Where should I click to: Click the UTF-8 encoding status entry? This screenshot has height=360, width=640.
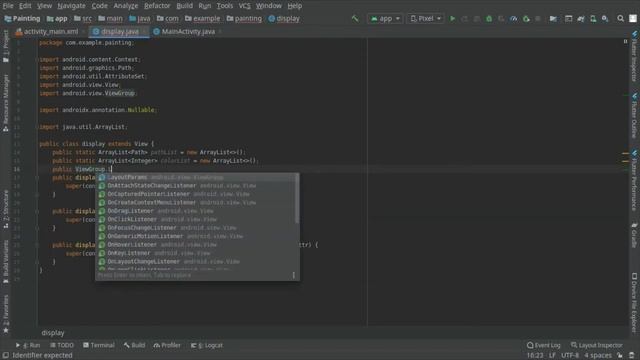569,356
